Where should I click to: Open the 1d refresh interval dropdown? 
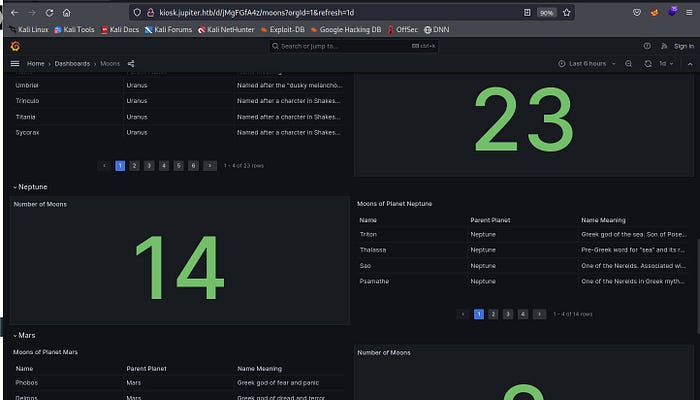click(666, 63)
